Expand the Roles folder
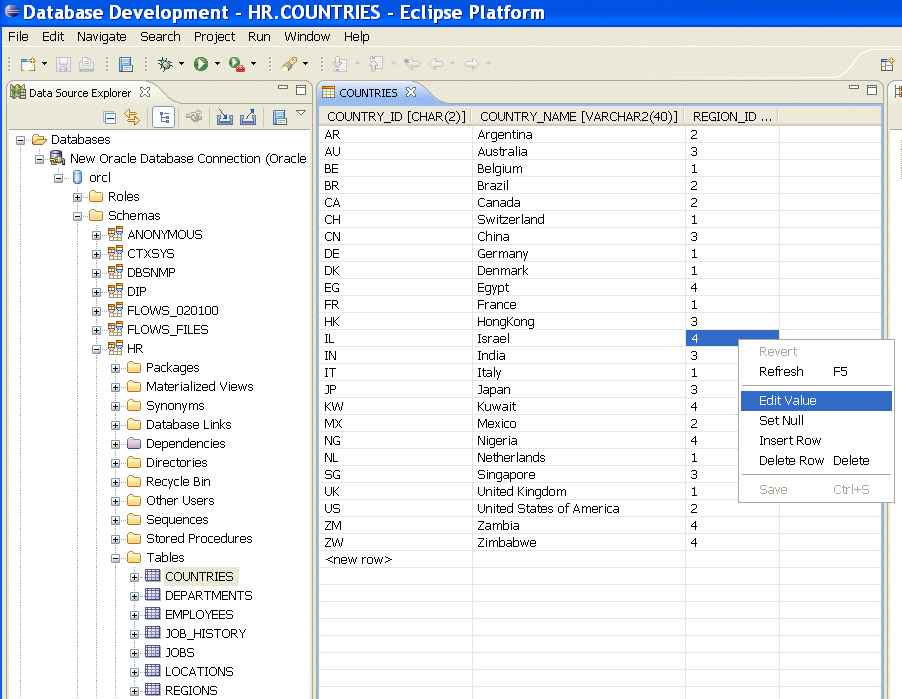This screenshot has width=902, height=699. click(78, 197)
